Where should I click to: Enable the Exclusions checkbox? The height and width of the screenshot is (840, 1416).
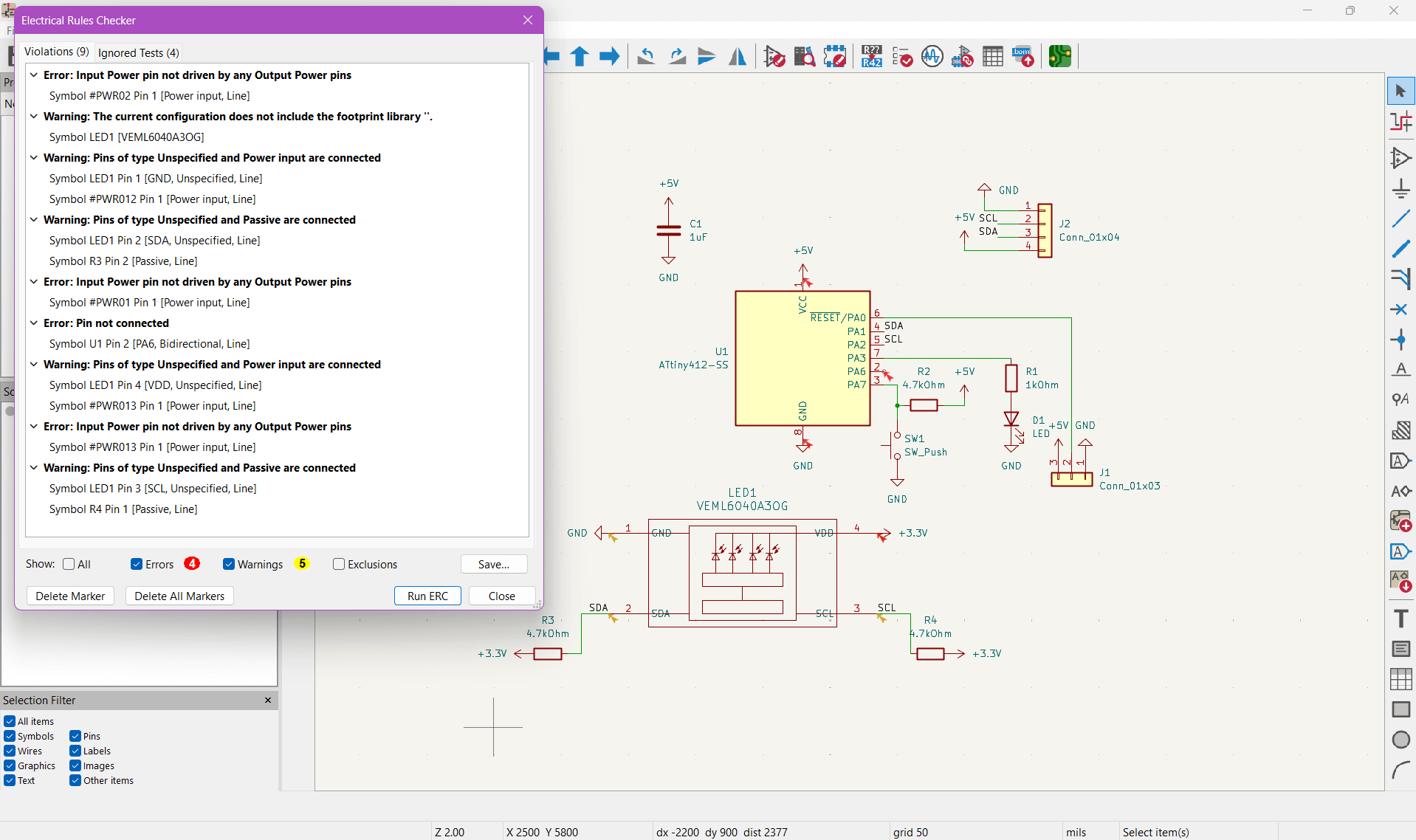point(339,564)
